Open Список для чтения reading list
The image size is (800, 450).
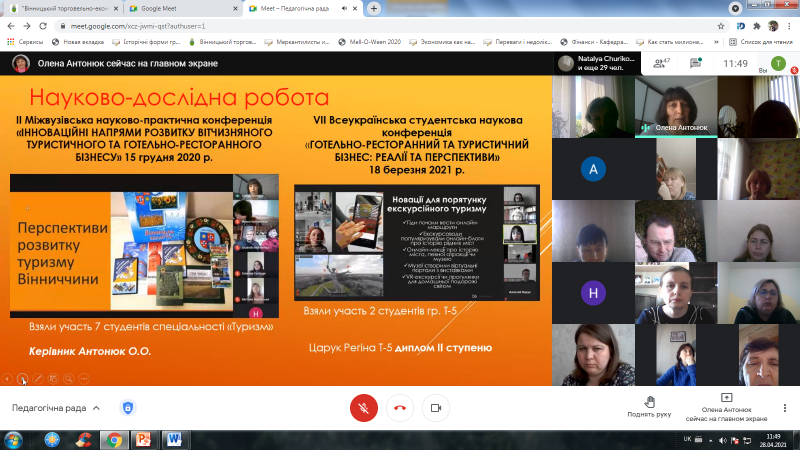click(761, 42)
